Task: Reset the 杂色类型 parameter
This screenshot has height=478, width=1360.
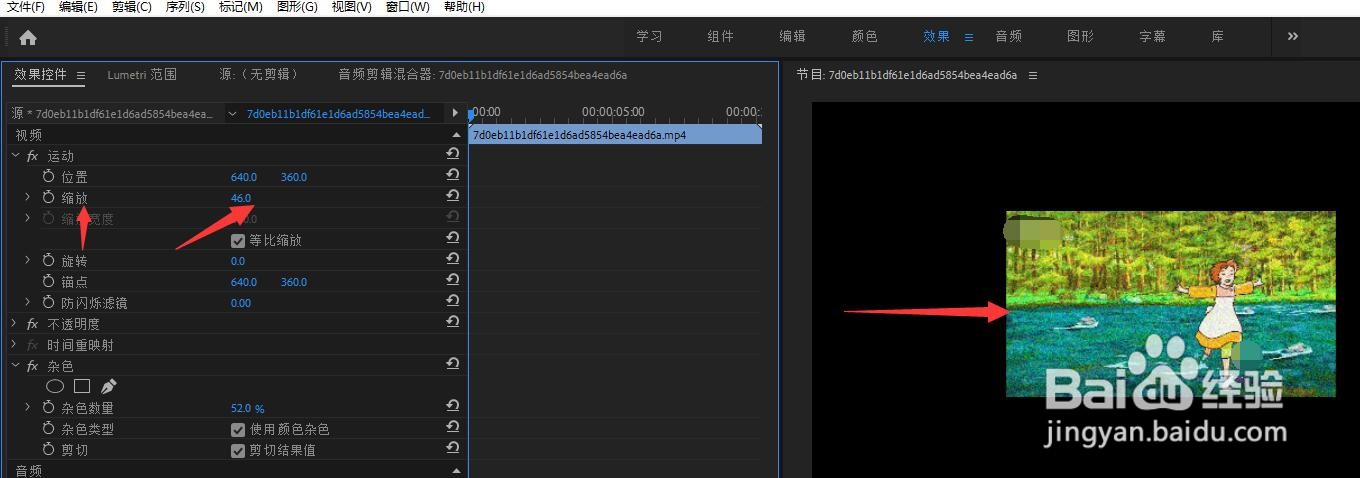Action: (x=453, y=428)
